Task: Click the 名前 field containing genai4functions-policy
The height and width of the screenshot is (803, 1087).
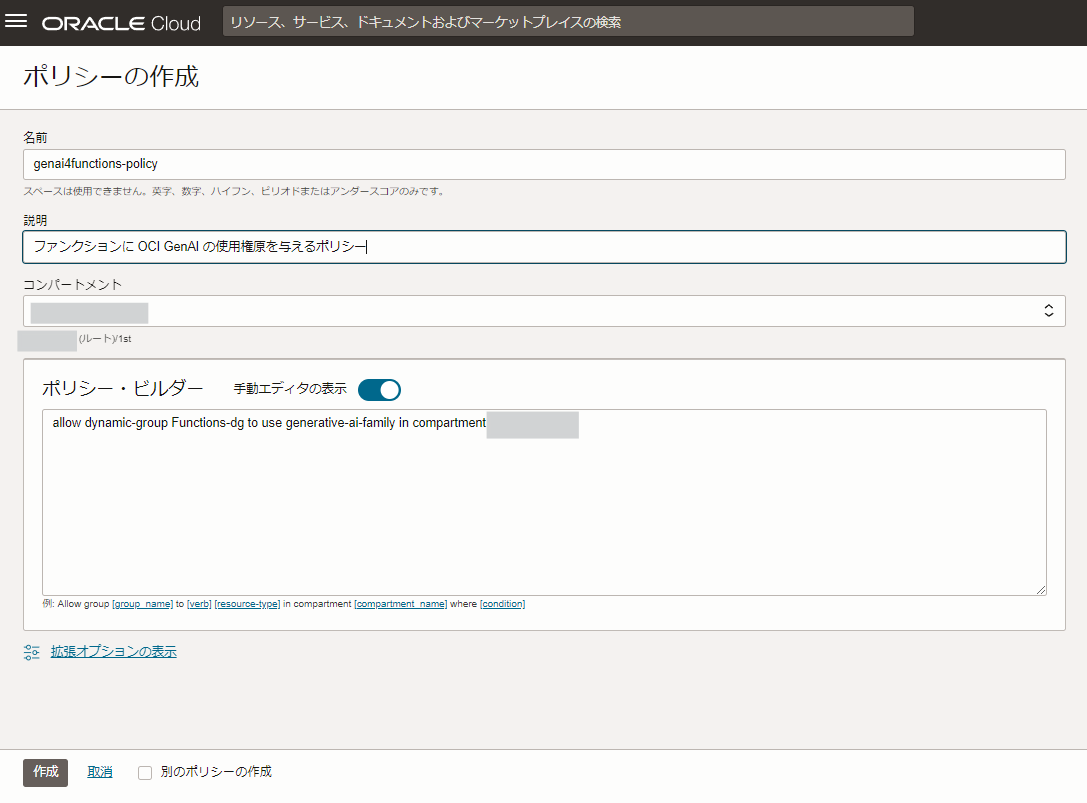Action: pyautogui.click(x=544, y=164)
